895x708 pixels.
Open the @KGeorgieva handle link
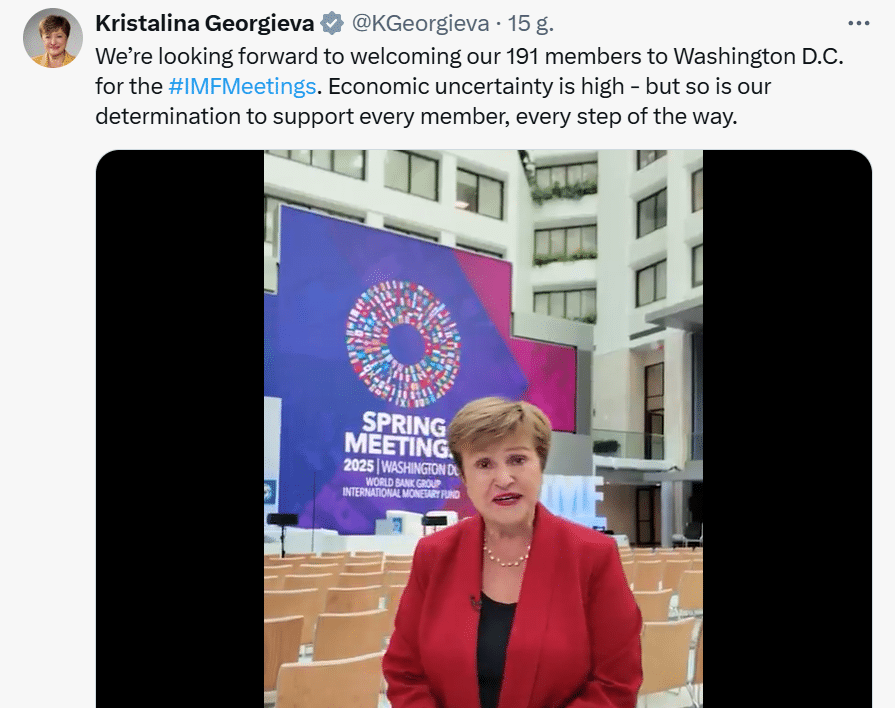pos(420,24)
